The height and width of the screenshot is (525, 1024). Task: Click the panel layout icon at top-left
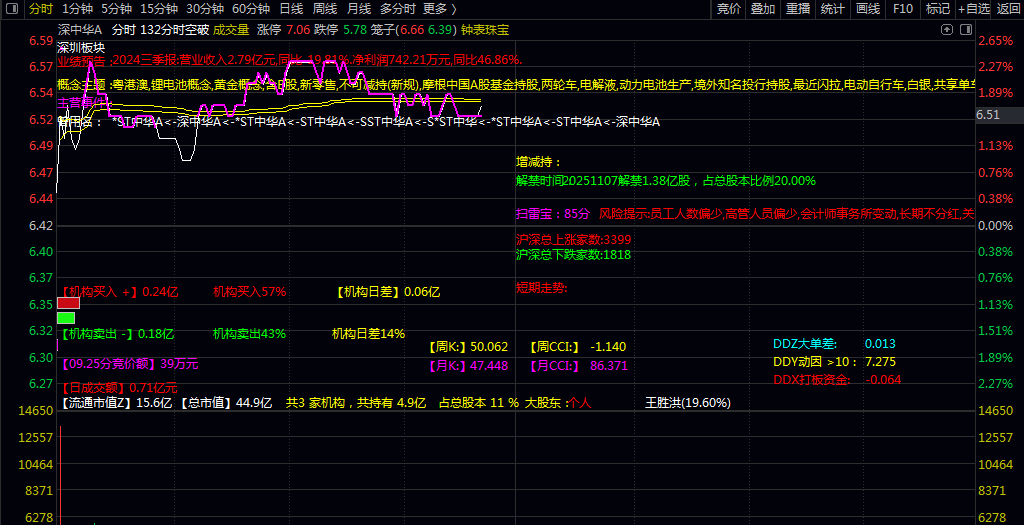coord(12,8)
